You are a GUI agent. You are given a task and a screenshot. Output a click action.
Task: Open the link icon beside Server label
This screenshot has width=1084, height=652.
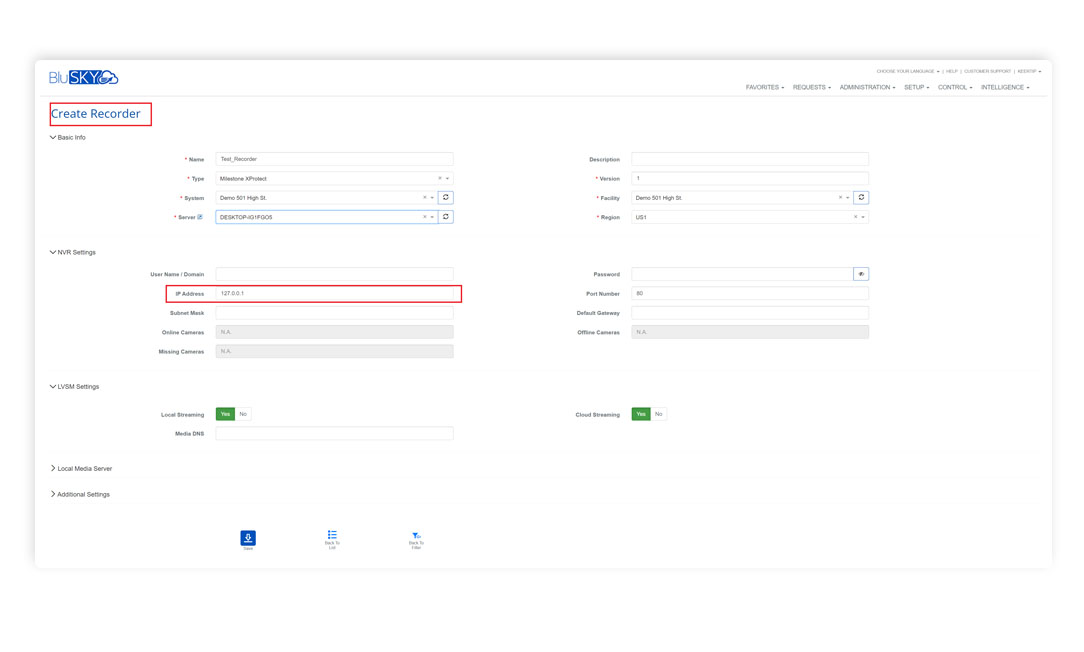(200, 217)
